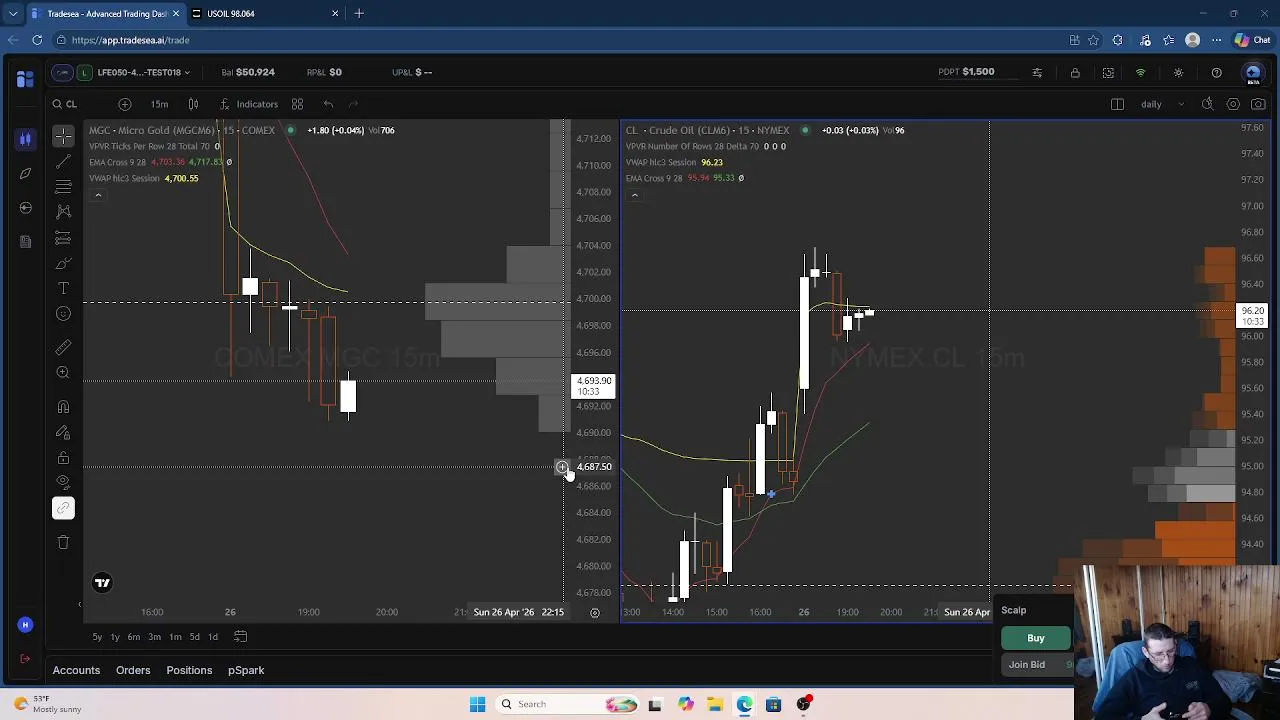Click the H user avatar in sidebar
The image size is (1280, 720).
click(x=25, y=625)
